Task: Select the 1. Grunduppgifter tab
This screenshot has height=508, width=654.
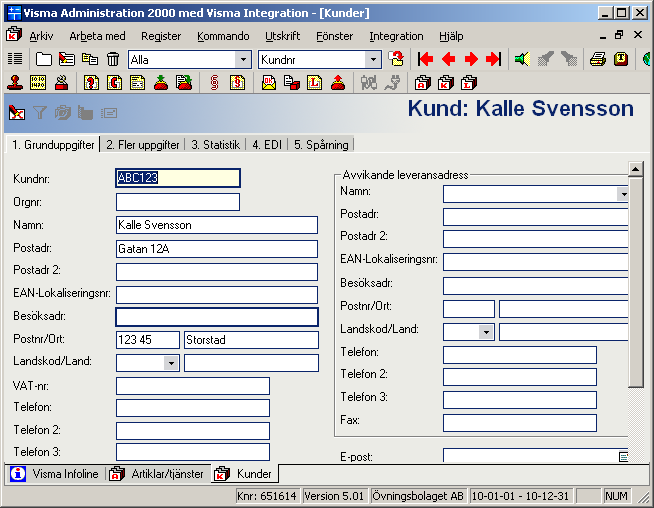Action: pos(53,145)
